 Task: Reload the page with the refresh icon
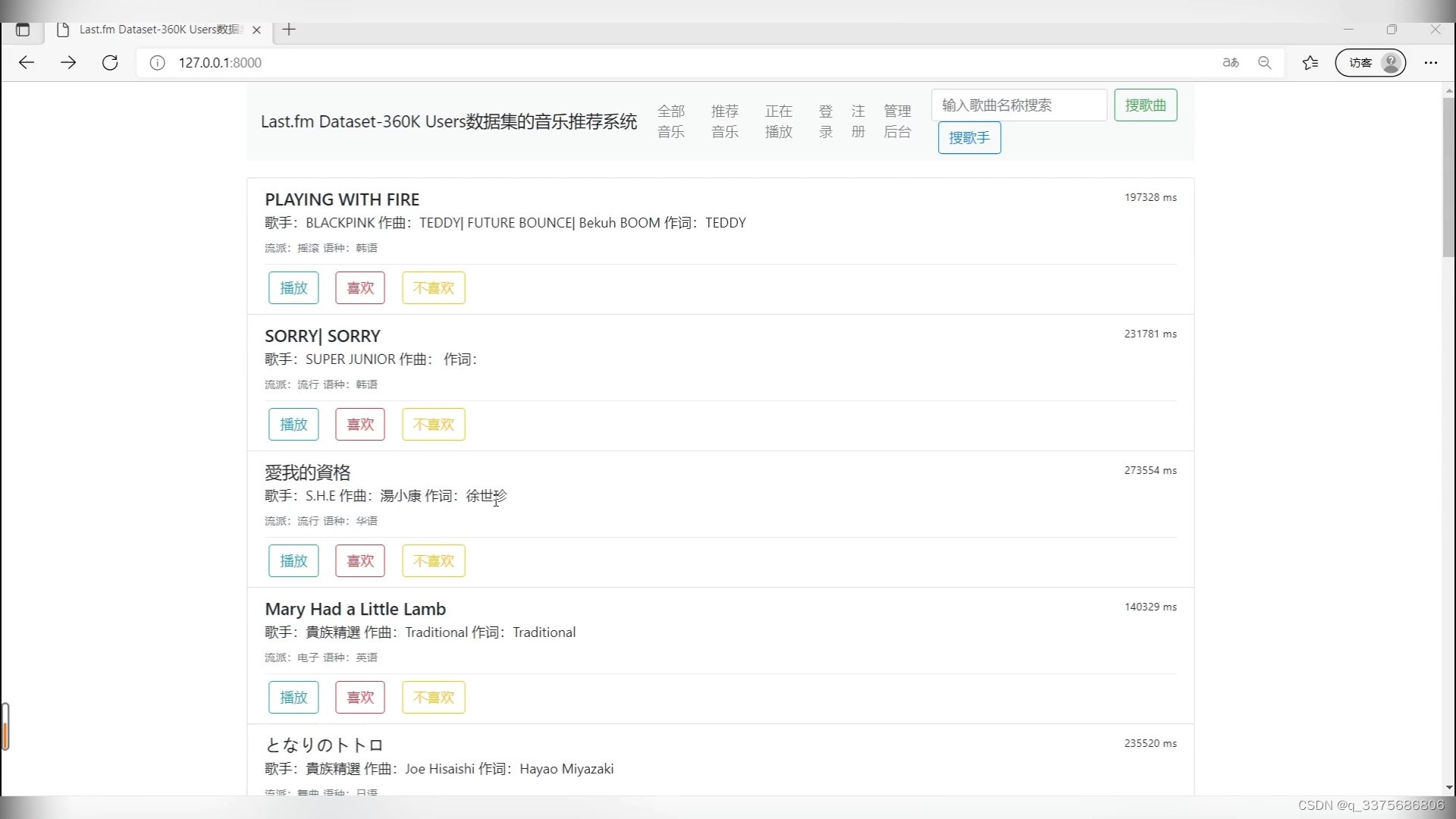110,63
